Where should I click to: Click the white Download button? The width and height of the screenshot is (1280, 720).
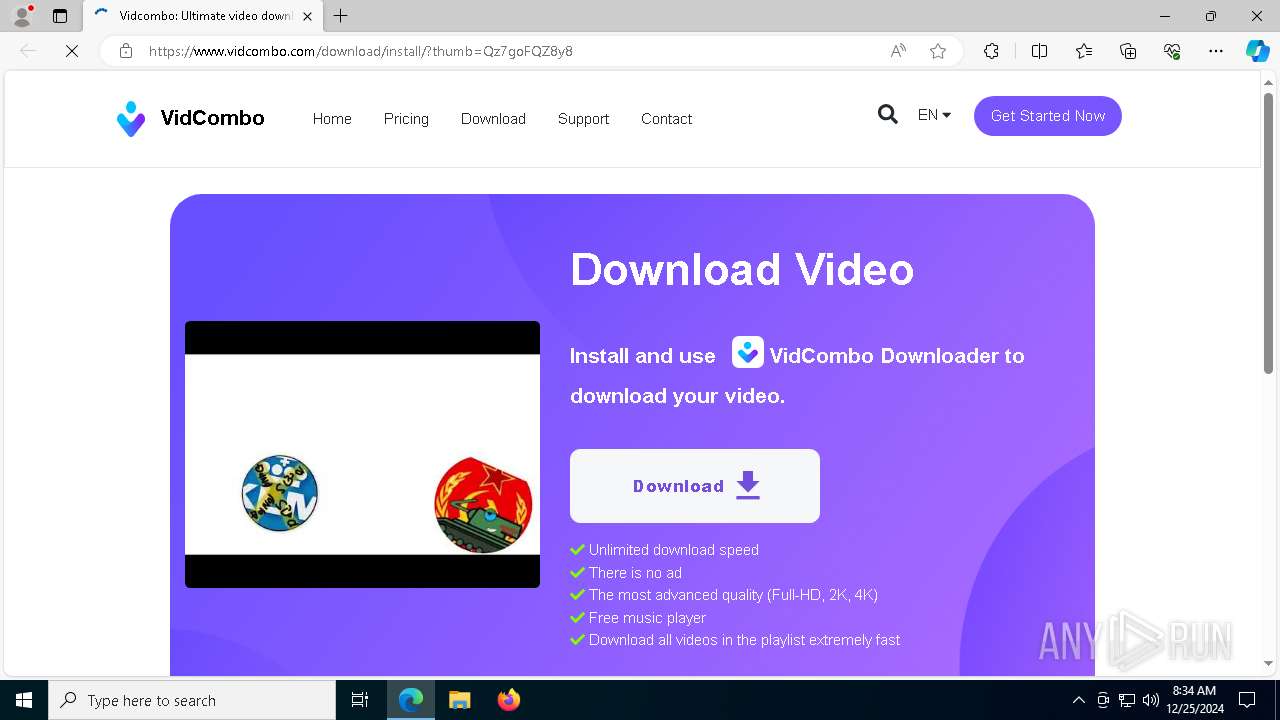tap(695, 486)
